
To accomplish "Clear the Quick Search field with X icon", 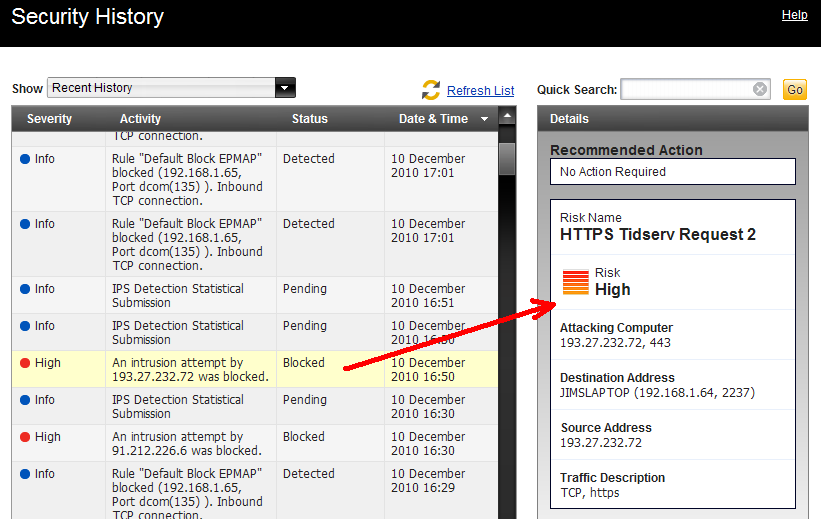I will pos(760,89).
